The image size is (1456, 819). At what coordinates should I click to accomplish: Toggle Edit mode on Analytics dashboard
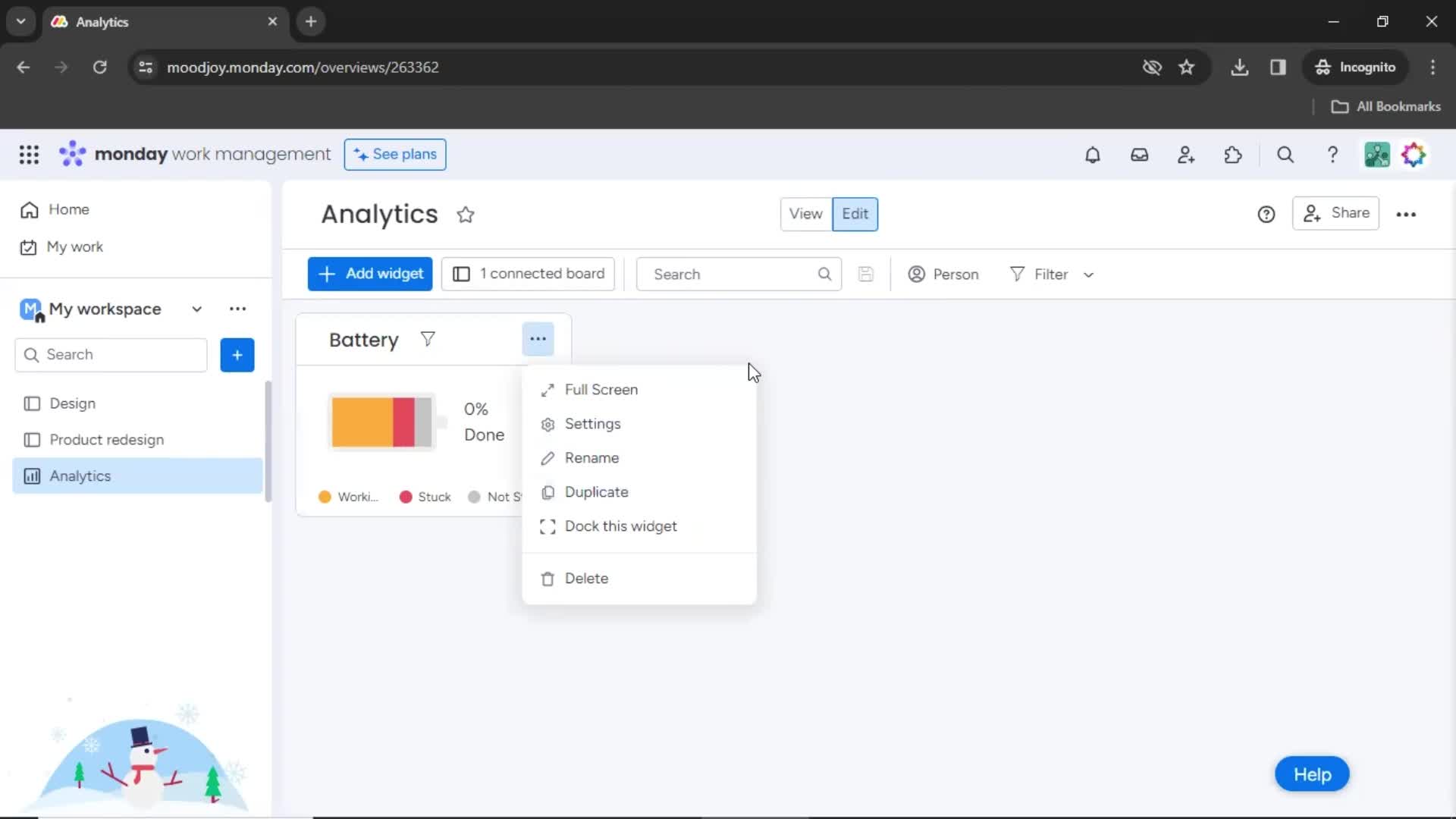(855, 213)
